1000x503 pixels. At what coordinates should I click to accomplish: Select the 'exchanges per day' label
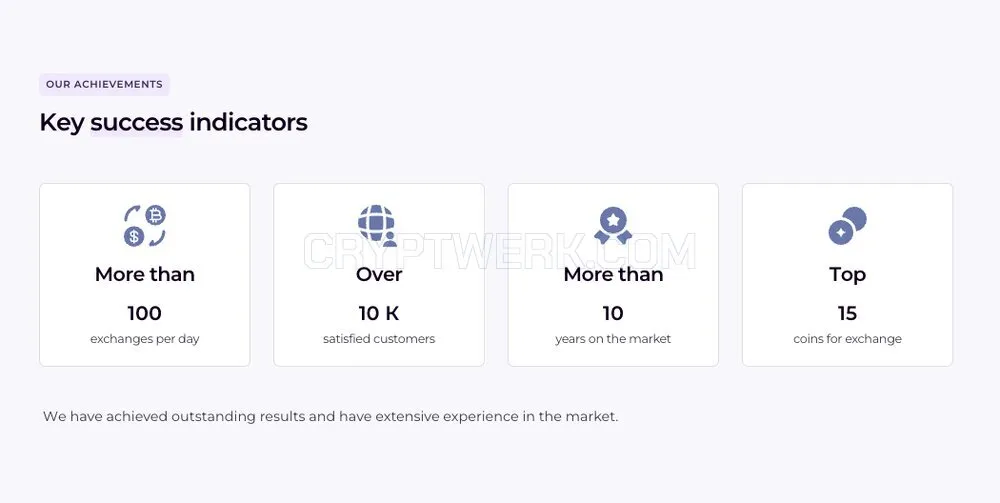point(145,339)
